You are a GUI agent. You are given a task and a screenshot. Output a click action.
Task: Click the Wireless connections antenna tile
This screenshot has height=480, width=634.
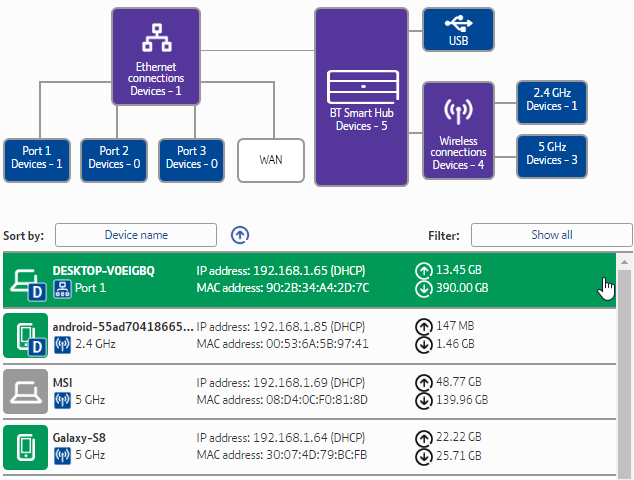coord(458,130)
